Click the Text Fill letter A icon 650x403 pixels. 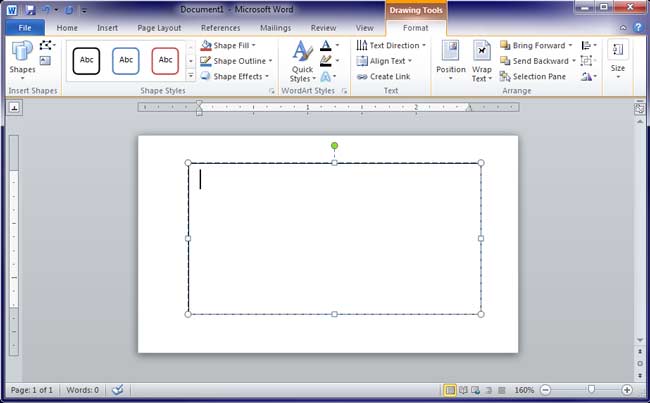326,45
